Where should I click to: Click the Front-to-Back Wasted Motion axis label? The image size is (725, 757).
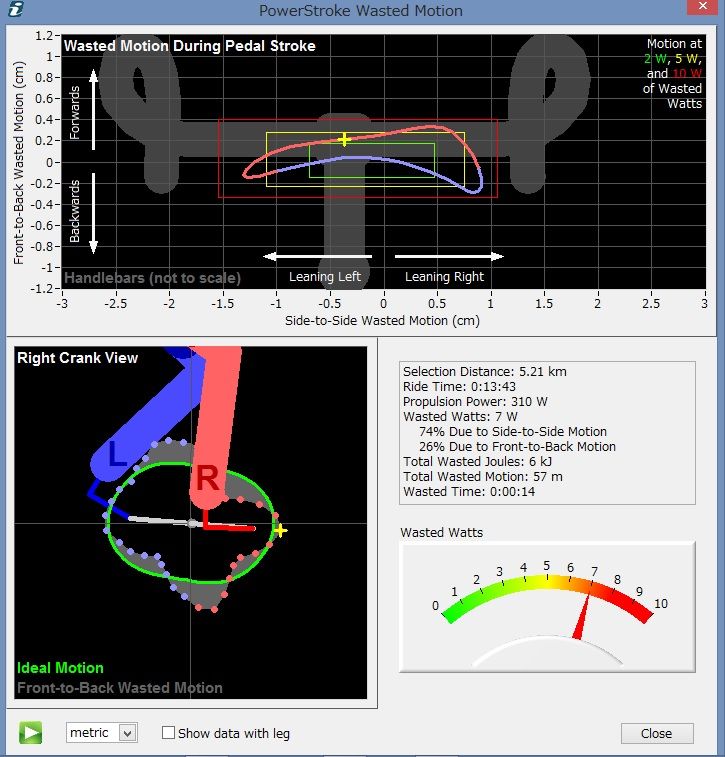[x=18, y=163]
